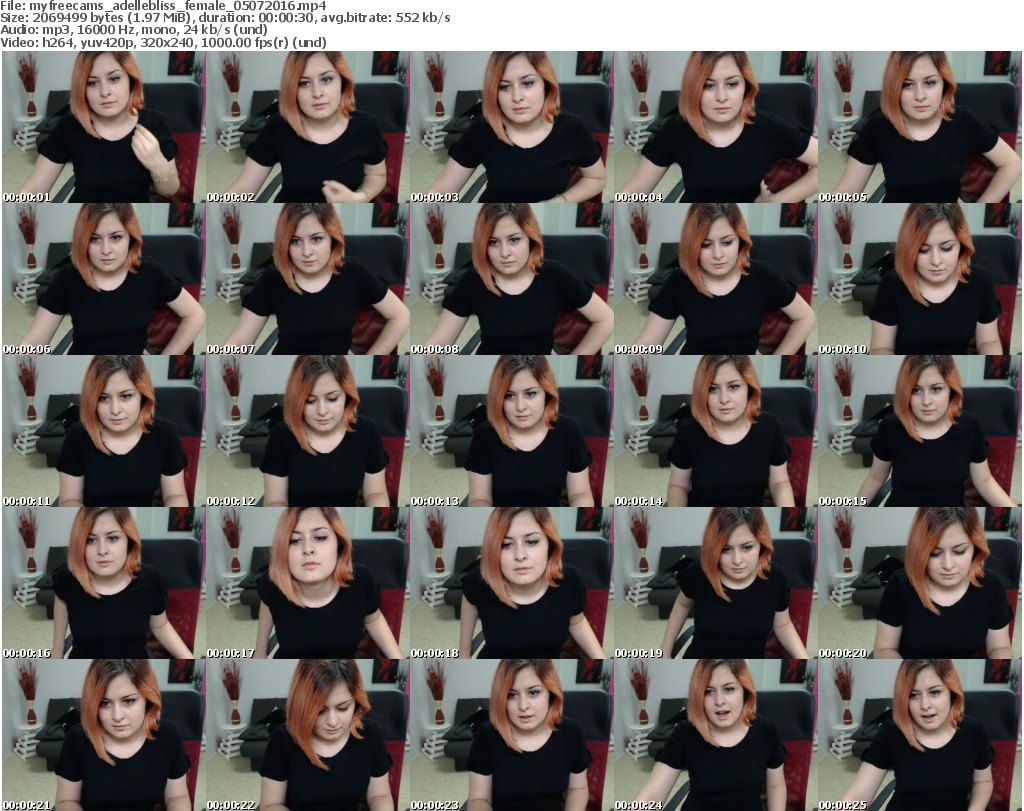View the frame stamped 00:00:21

coord(103,735)
